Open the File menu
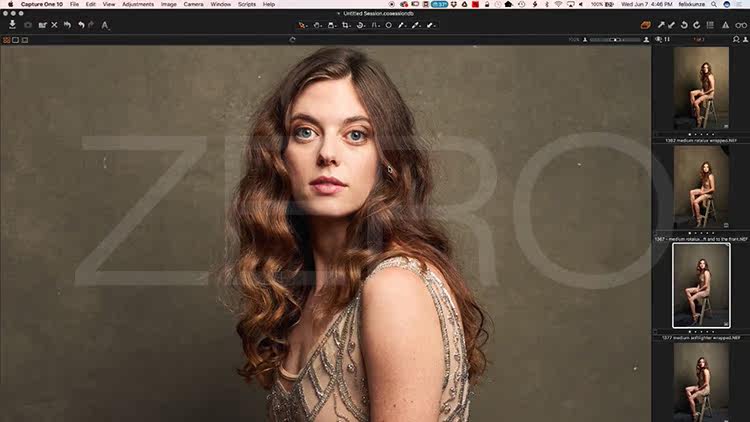This screenshot has width=750, height=422. click(x=74, y=4)
